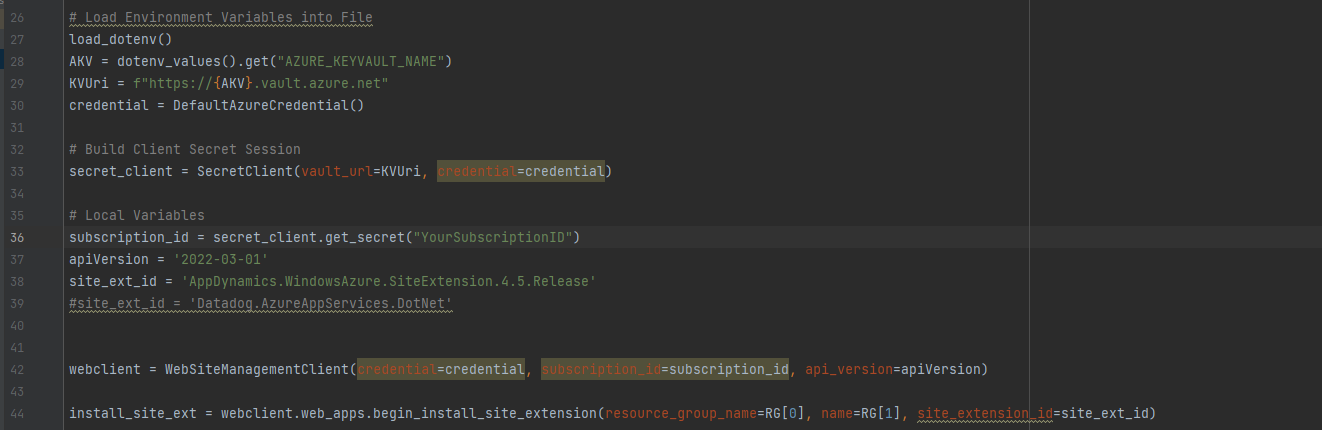The width and height of the screenshot is (1322, 430).
Task: Click WebSiteManagementClient class name
Action: 257,369
